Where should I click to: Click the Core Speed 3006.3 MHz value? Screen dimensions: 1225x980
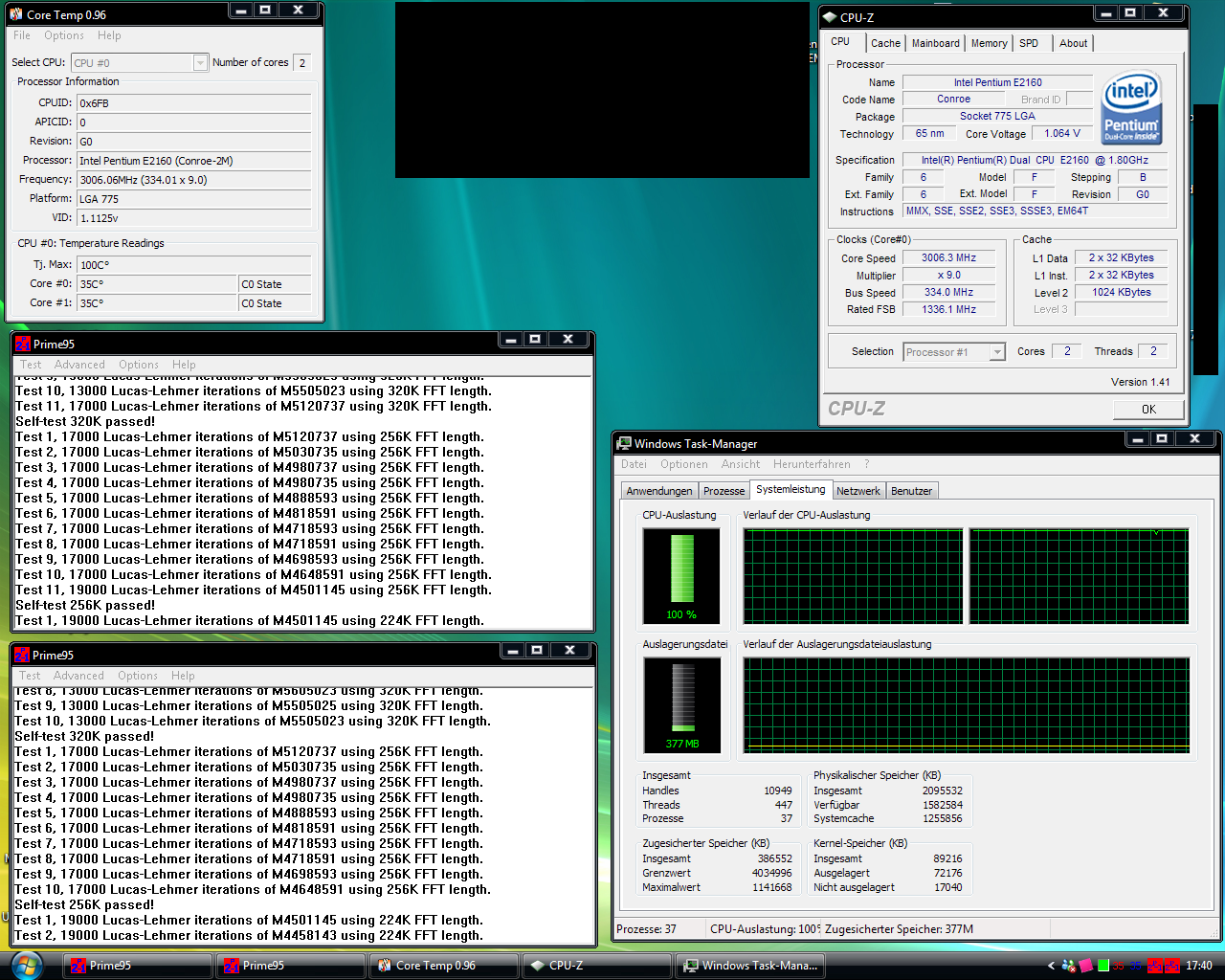948,258
